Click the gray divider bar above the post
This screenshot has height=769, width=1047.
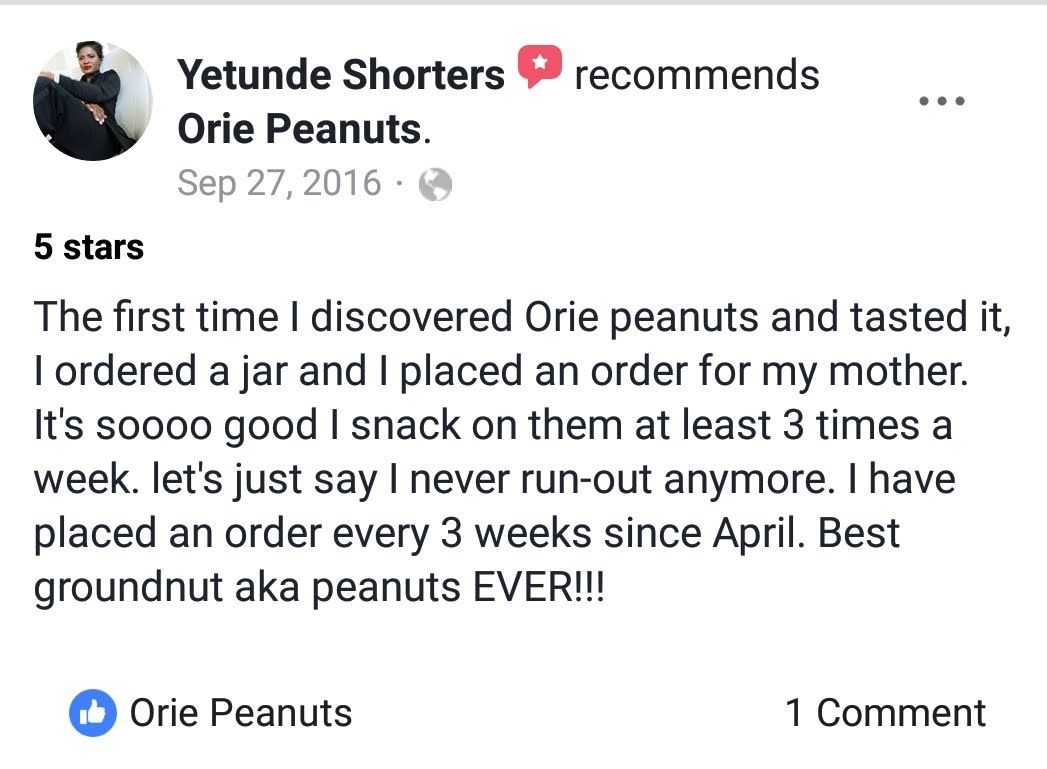[x=524, y=2]
